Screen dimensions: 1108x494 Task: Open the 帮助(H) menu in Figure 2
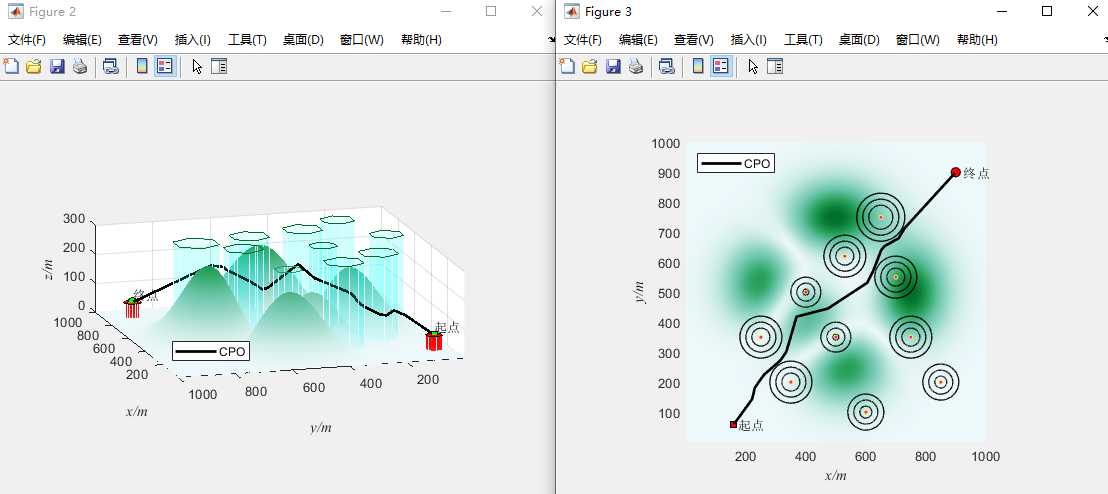(421, 40)
